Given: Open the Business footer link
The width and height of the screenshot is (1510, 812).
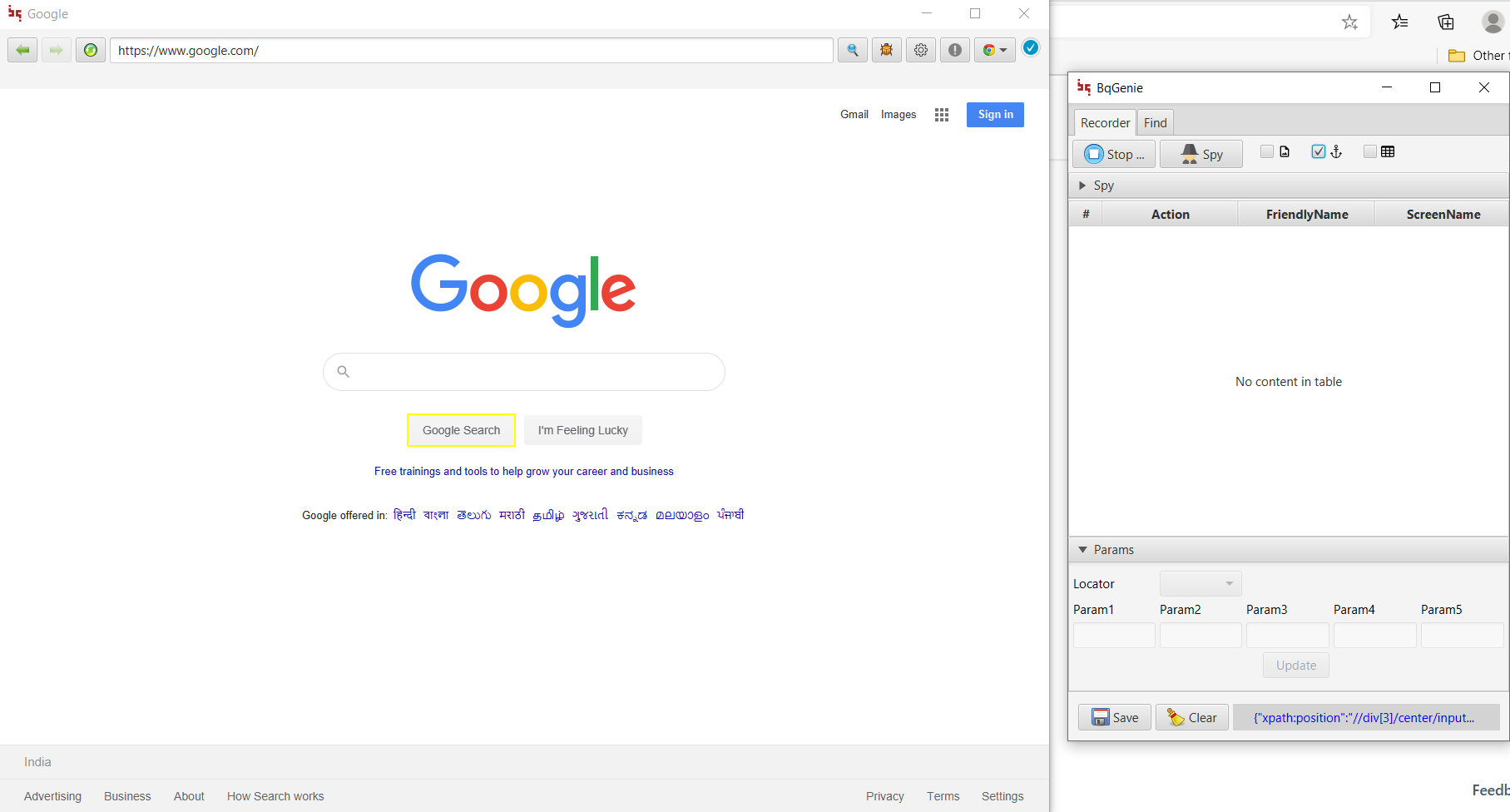Looking at the screenshot, I should pos(127,796).
